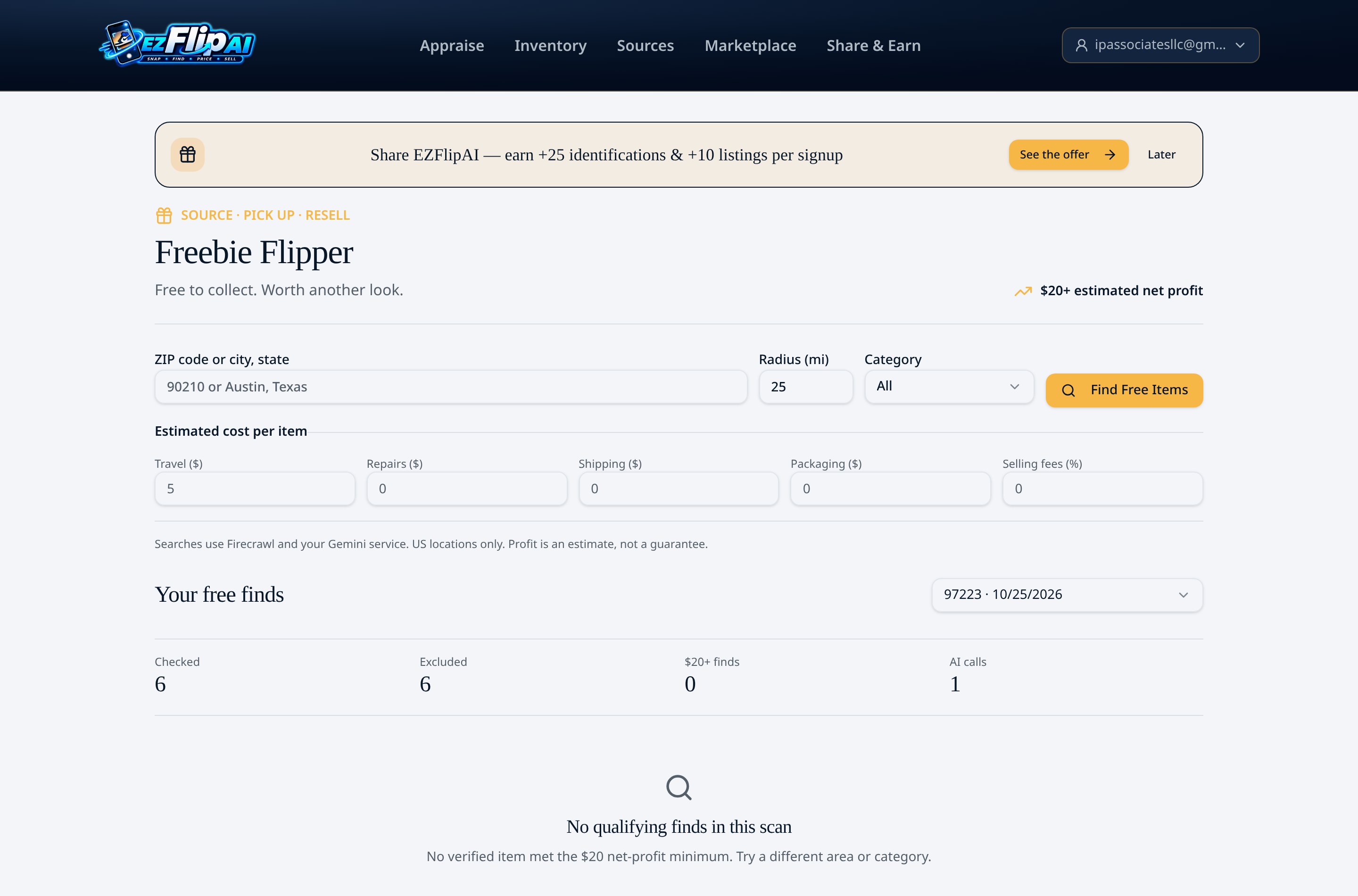
Task: Click See the offer button
Action: 1068,155
